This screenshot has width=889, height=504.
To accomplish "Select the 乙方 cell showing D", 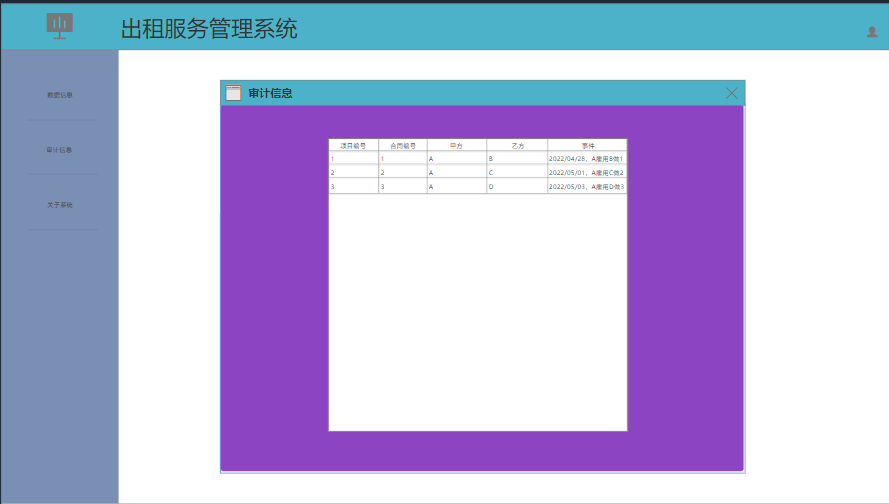I will (x=517, y=187).
